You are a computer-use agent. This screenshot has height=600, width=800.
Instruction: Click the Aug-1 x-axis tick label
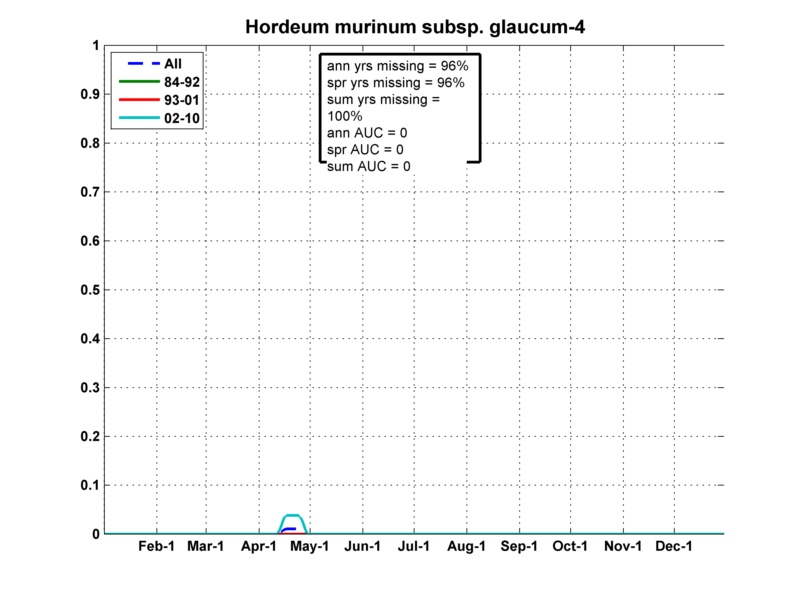467,548
